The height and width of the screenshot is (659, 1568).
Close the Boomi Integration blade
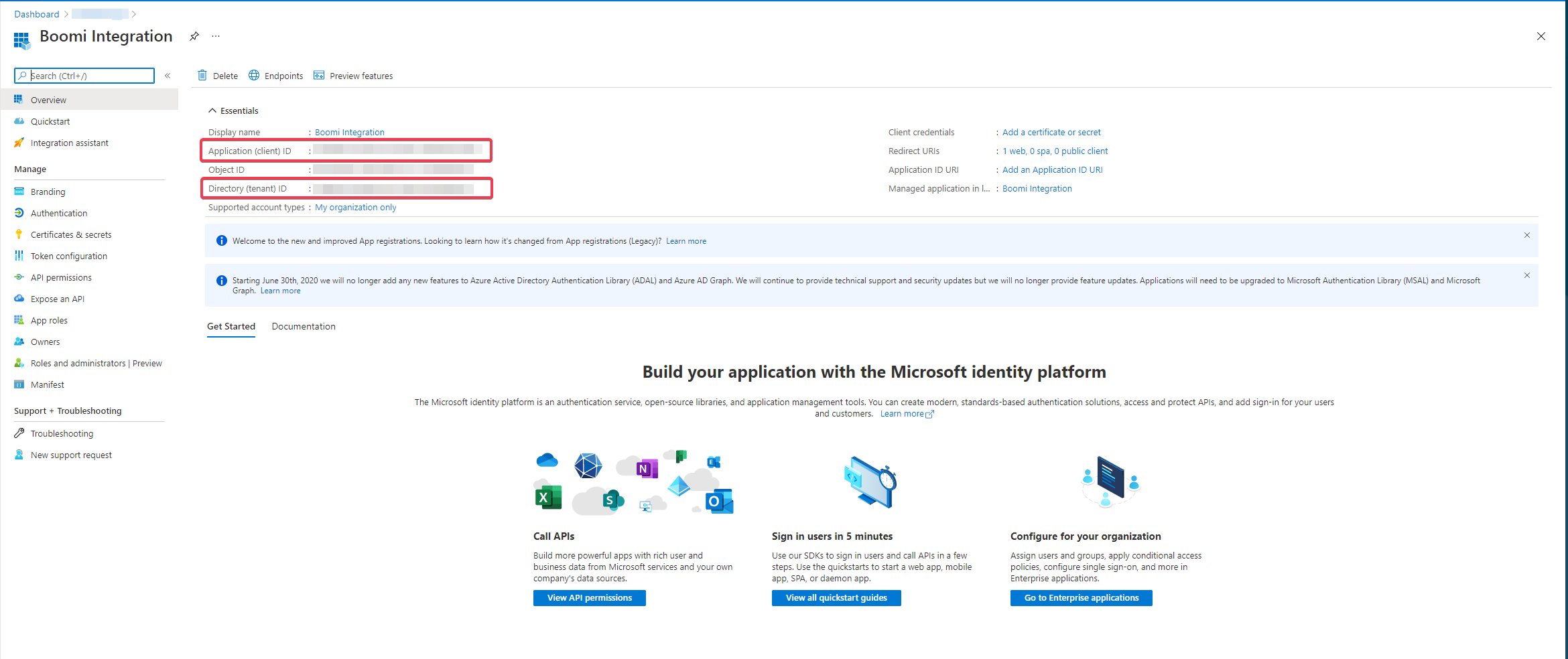click(x=1541, y=36)
